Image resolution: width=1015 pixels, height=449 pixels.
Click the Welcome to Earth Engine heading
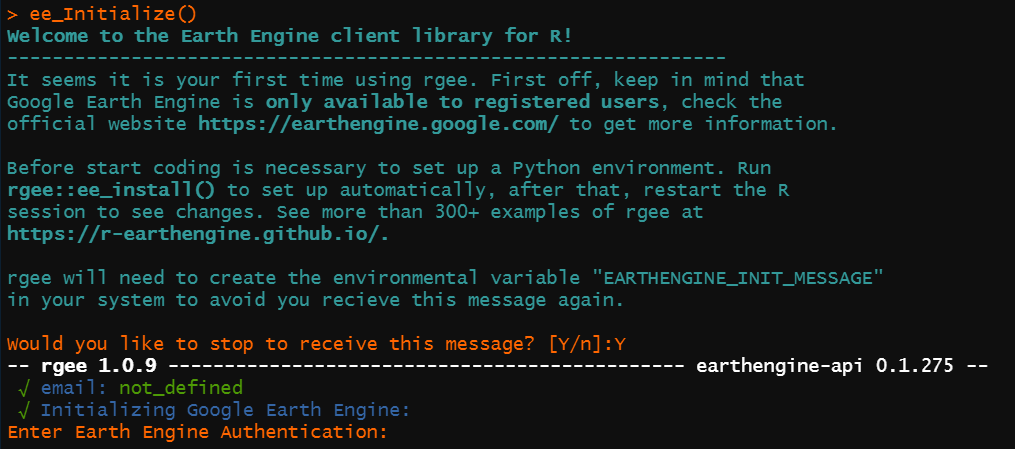click(x=292, y=36)
